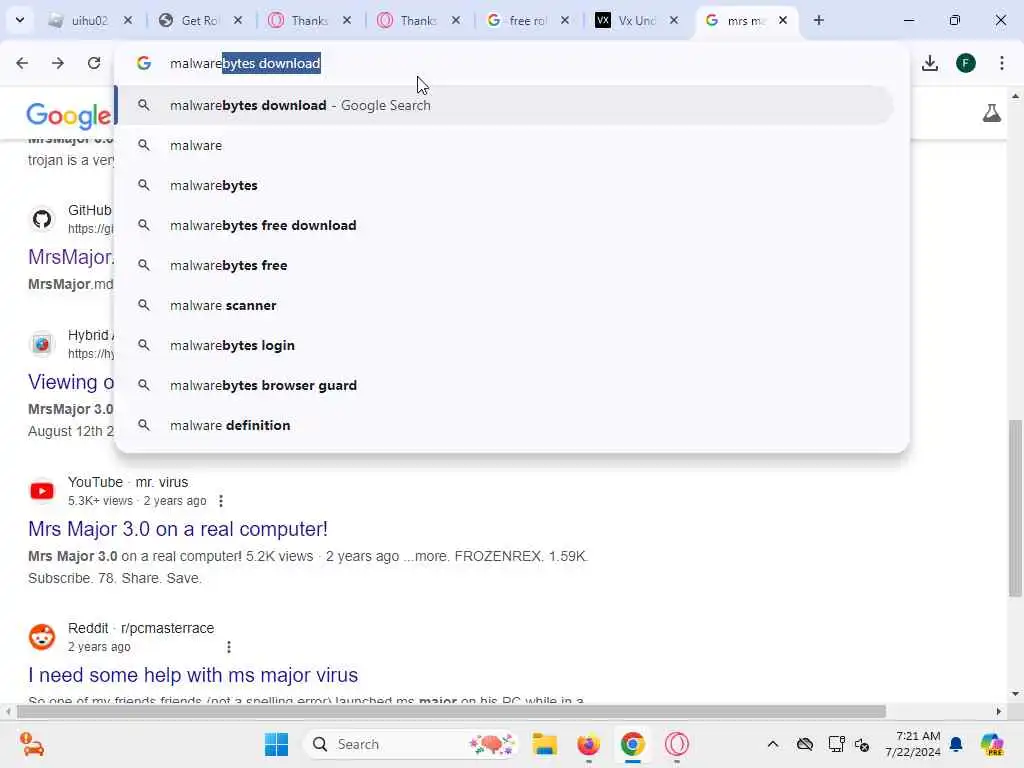Open 'Mrs Major 3.0 on a real computer!' link
1024x768 pixels.
[178, 529]
